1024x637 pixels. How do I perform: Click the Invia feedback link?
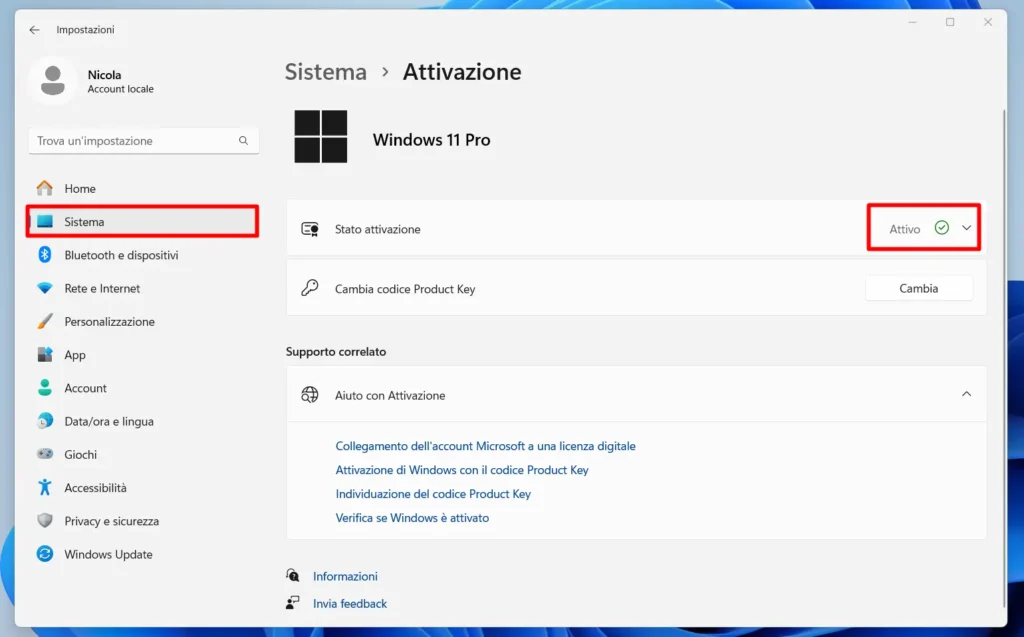point(349,604)
